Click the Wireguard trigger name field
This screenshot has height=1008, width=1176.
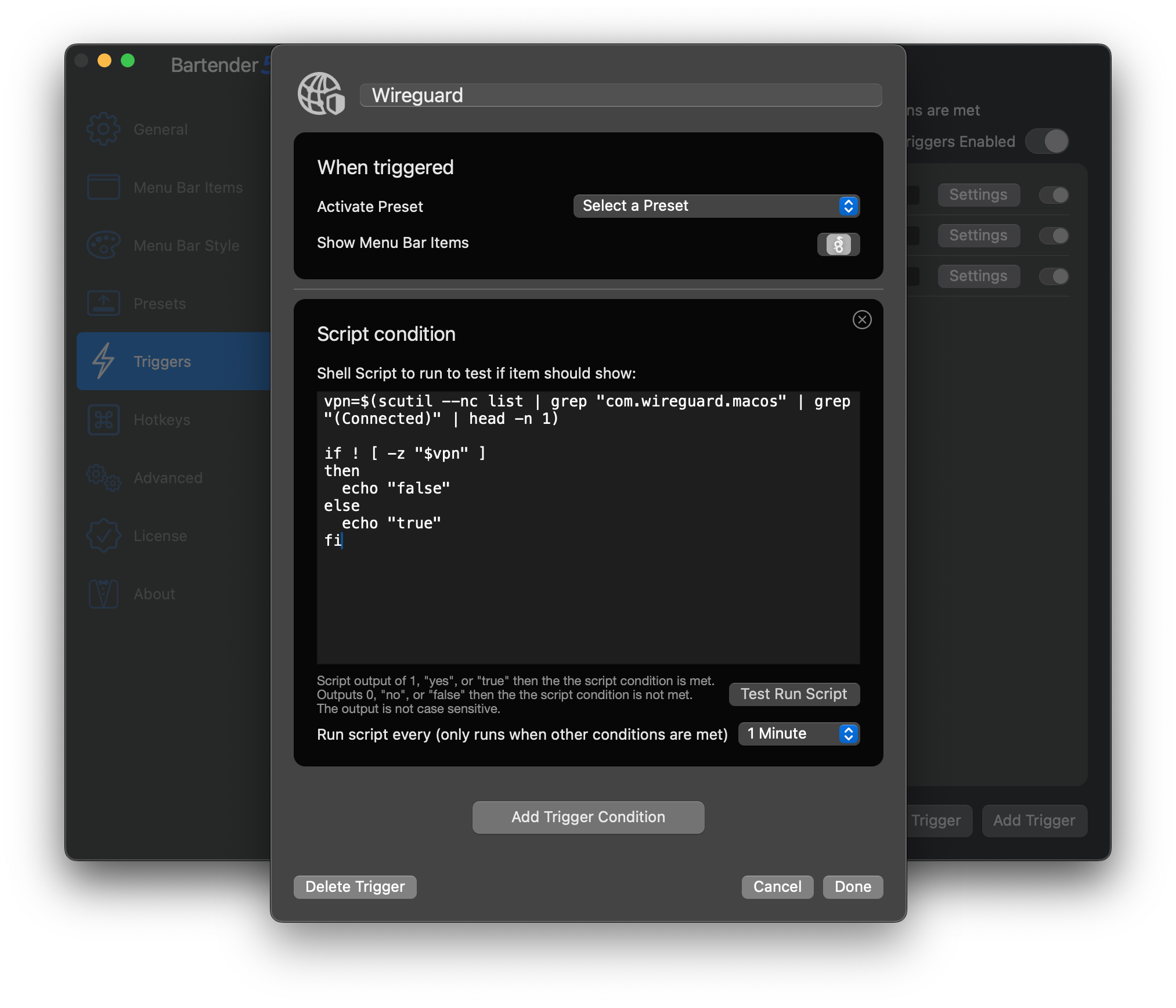[x=621, y=95]
